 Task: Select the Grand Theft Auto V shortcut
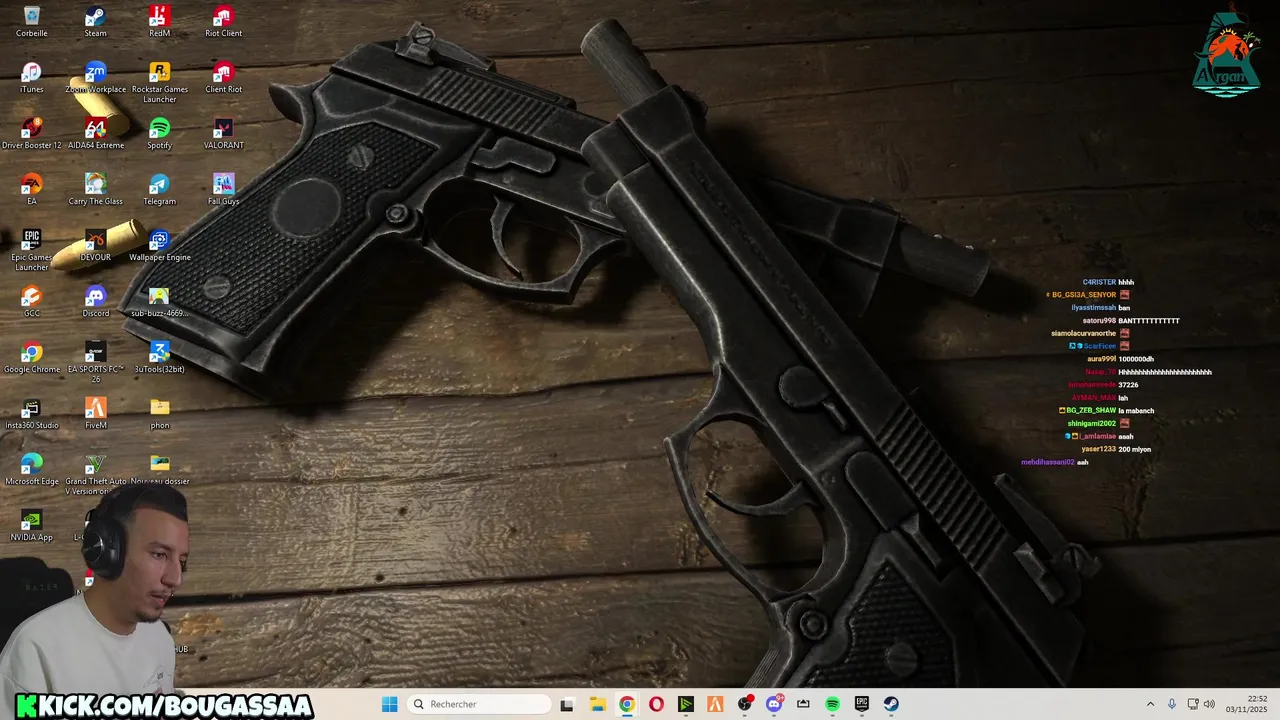pyautogui.click(x=95, y=474)
